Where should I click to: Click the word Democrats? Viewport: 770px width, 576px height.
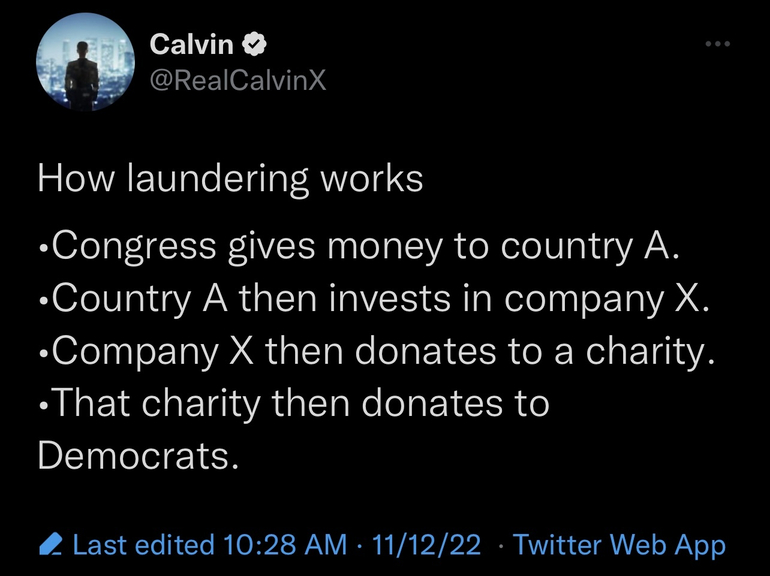(x=138, y=456)
